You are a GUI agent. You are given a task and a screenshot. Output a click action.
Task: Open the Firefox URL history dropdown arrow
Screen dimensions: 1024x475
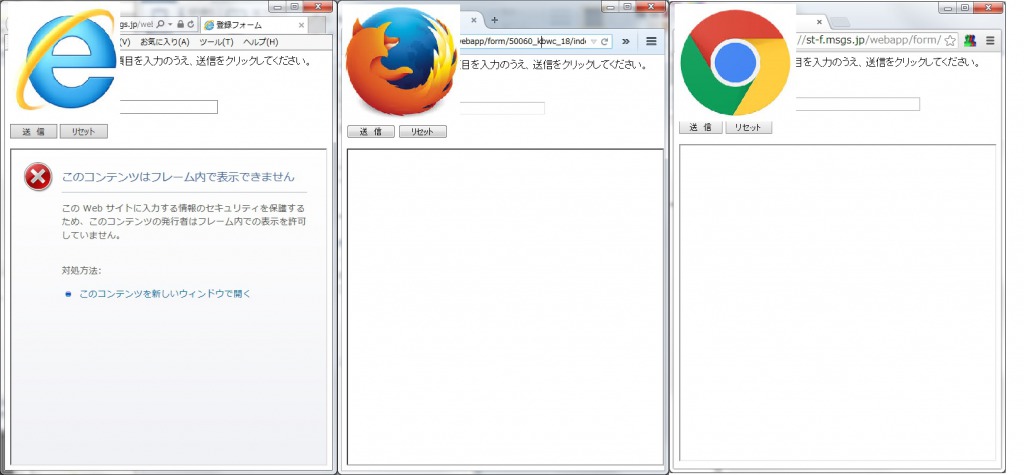593,41
